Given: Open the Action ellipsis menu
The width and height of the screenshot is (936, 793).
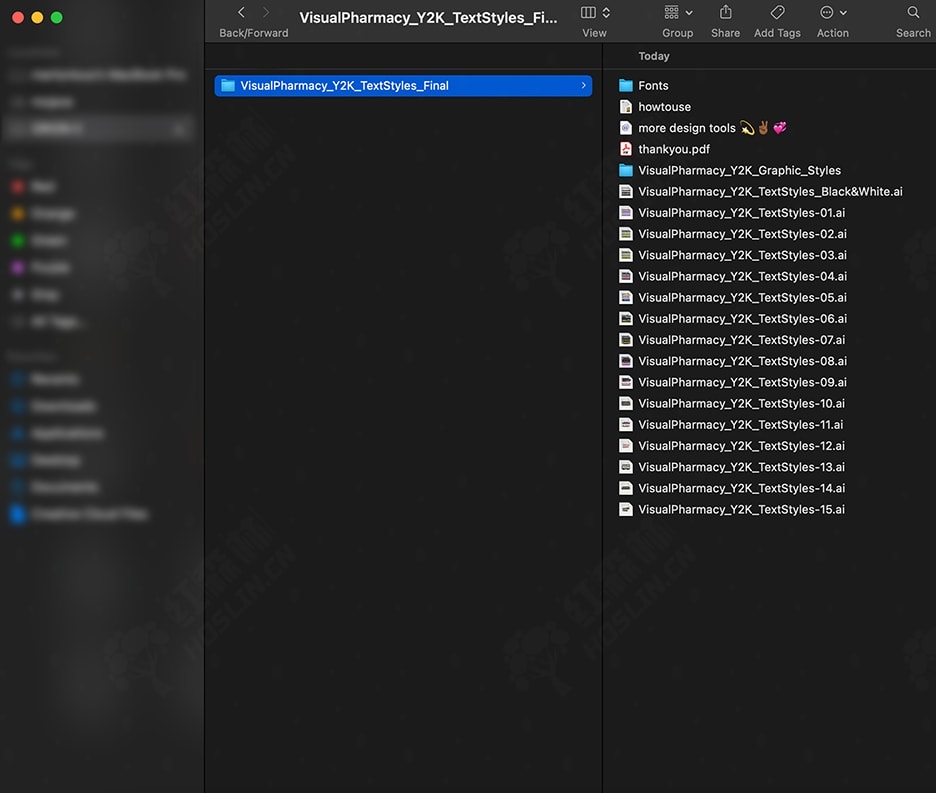Looking at the screenshot, I should [x=827, y=13].
